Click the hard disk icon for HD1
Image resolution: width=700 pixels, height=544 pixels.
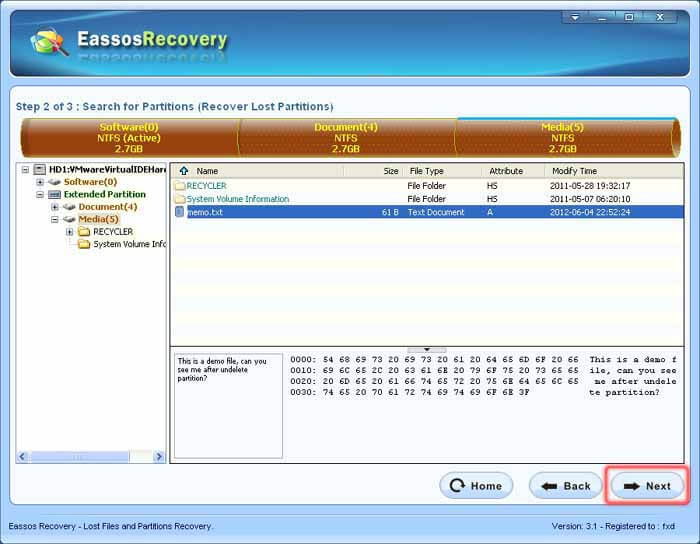click(40, 170)
